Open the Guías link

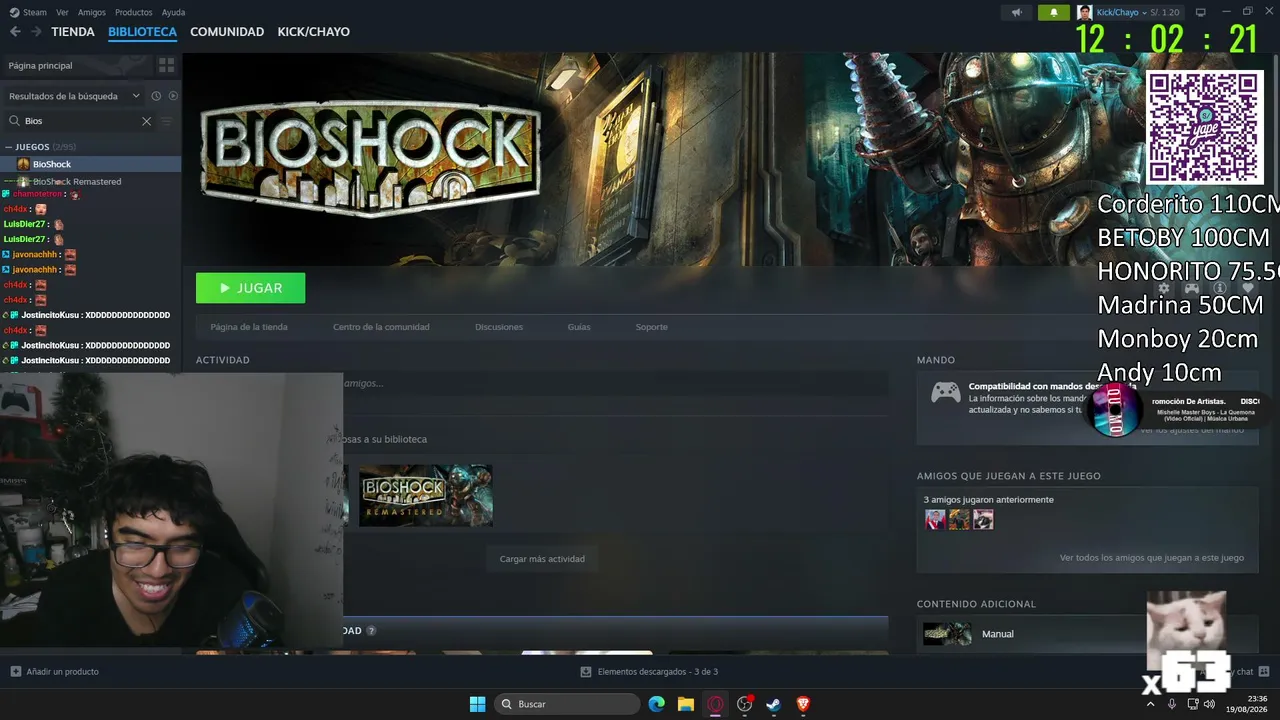click(579, 327)
